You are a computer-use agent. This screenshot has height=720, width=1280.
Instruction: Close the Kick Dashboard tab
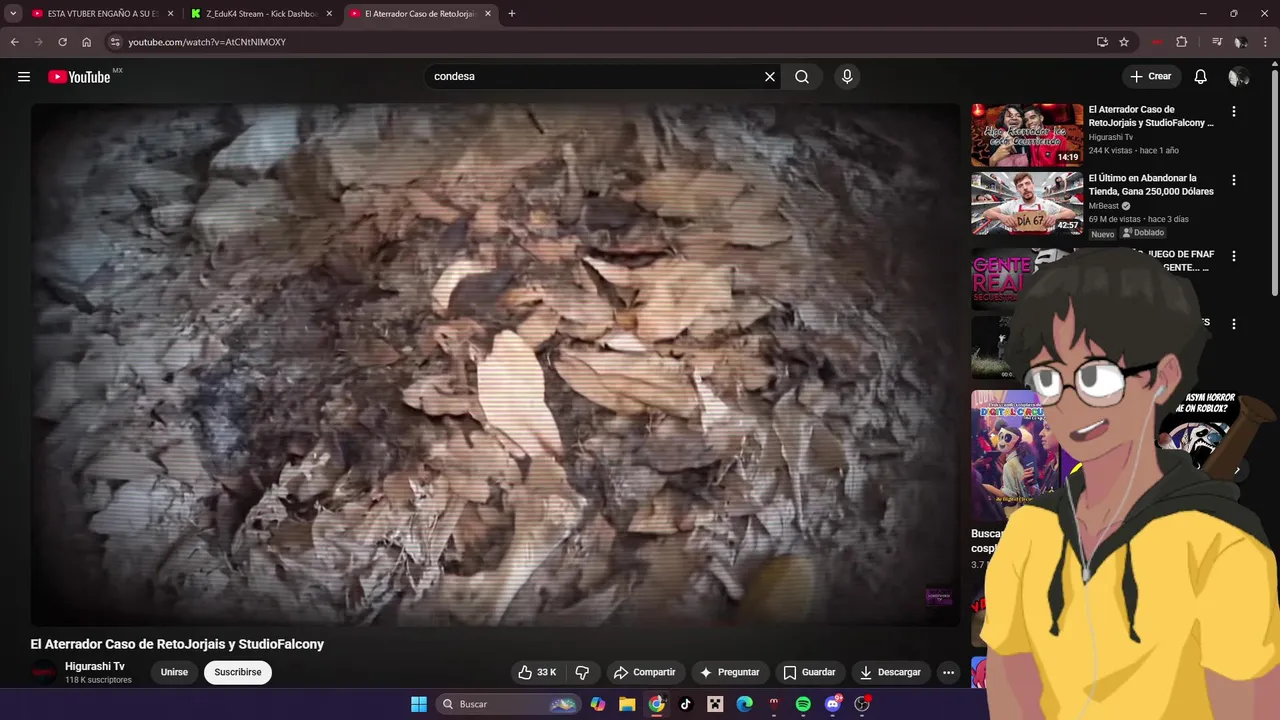click(328, 14)
